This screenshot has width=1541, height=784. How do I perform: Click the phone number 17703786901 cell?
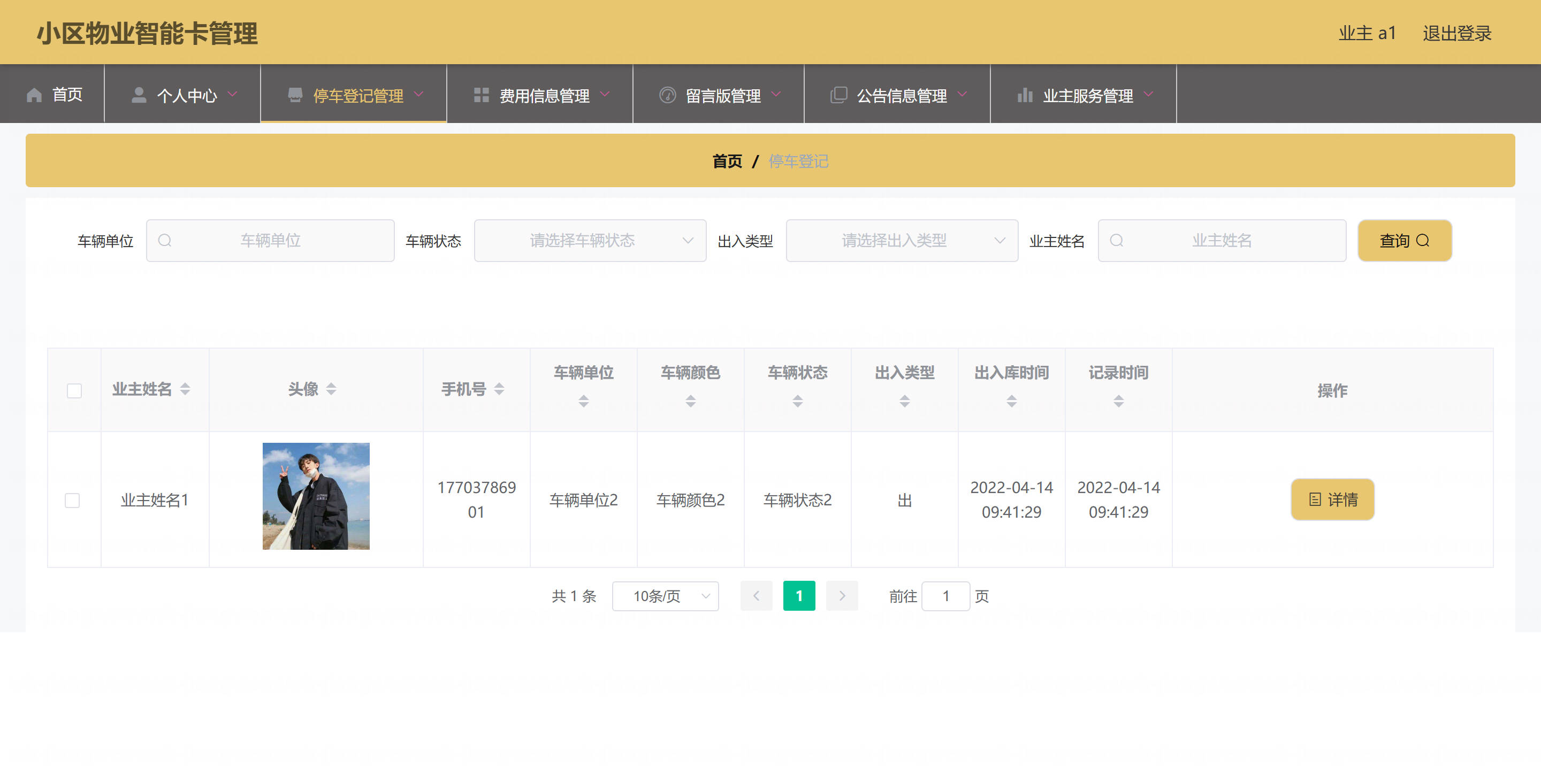click(476, 500)
